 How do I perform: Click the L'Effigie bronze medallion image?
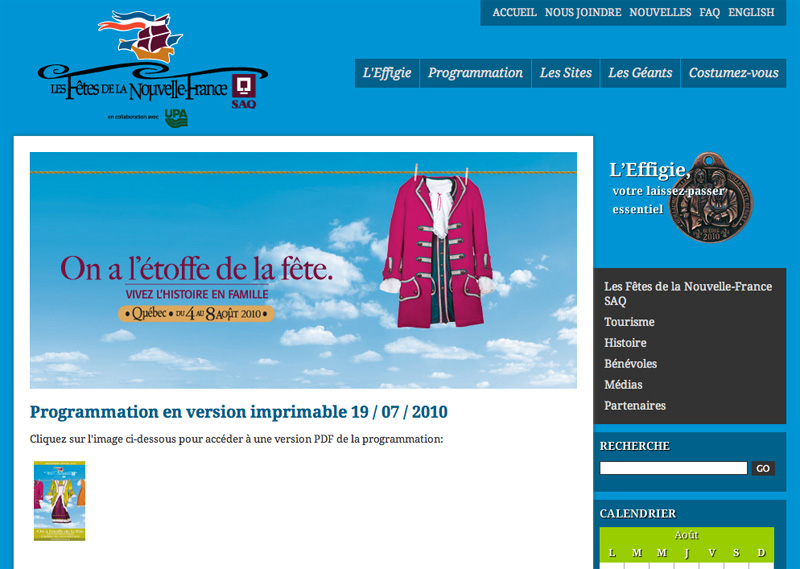(x=723, y=196)
